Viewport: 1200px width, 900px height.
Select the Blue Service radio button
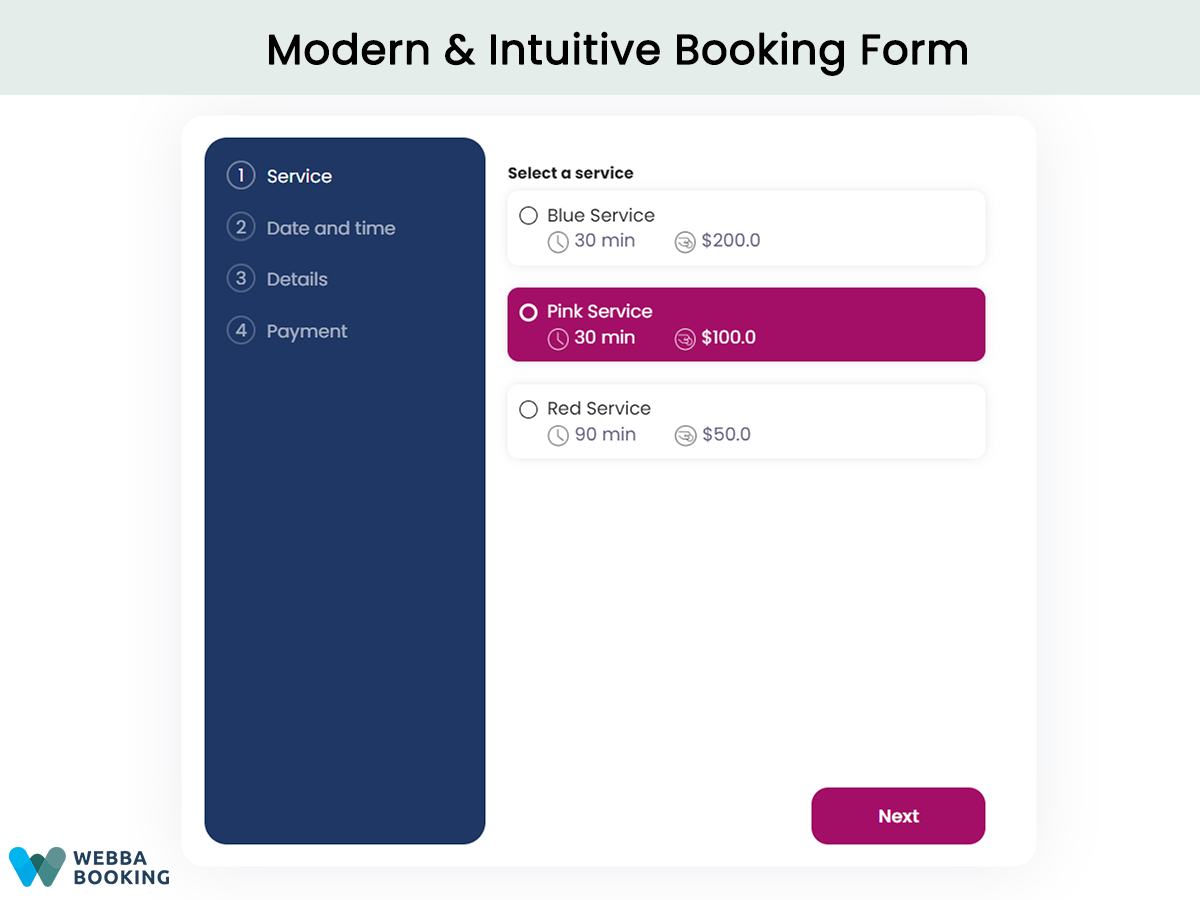coord(528,215)
